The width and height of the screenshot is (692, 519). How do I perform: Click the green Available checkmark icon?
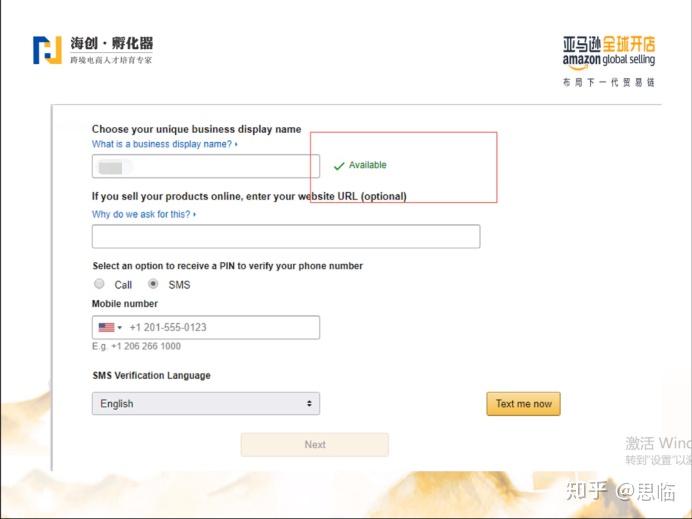339,166
